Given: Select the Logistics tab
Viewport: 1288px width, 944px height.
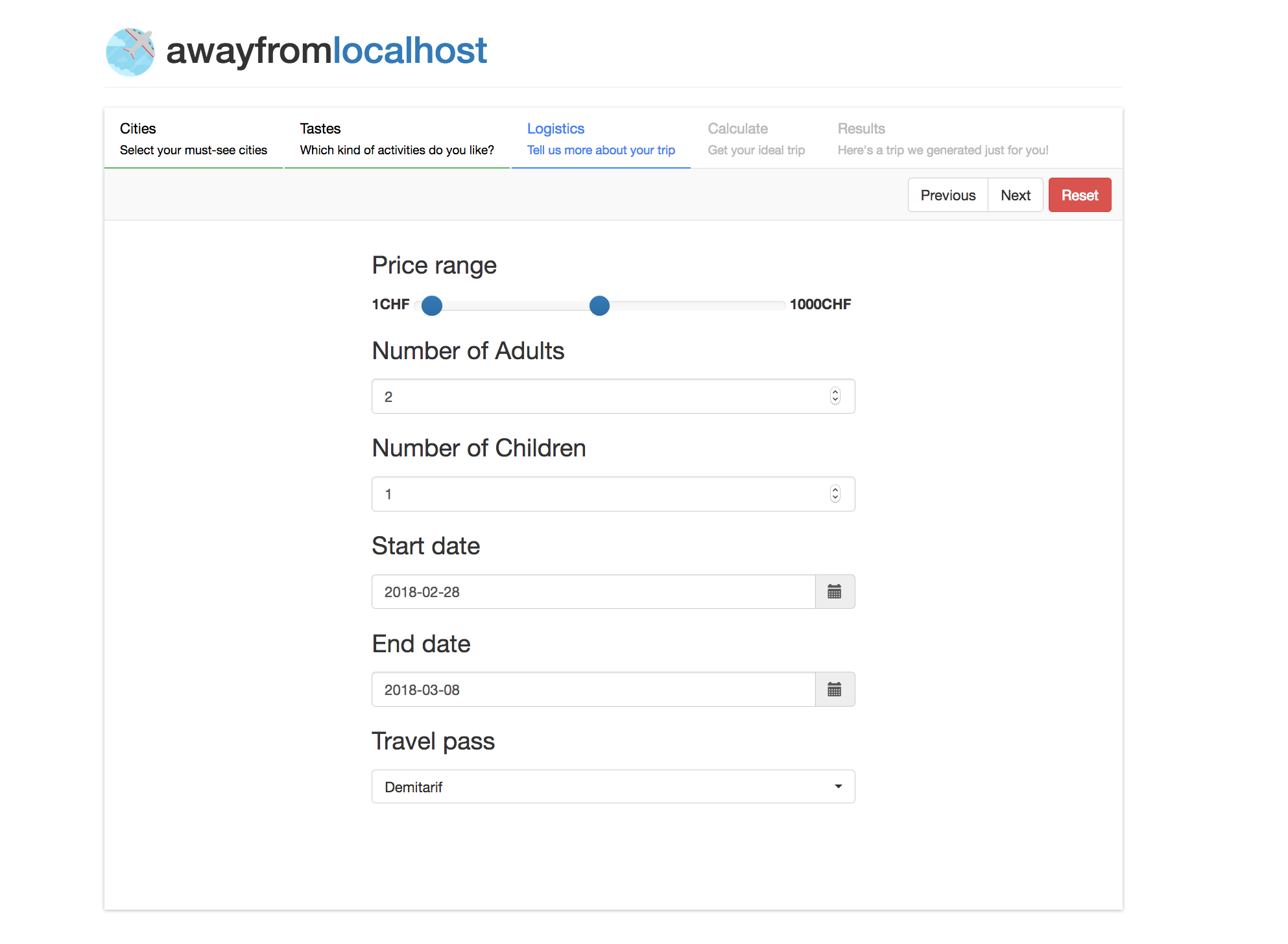Looking at the screenshot, I should (601, 139).
